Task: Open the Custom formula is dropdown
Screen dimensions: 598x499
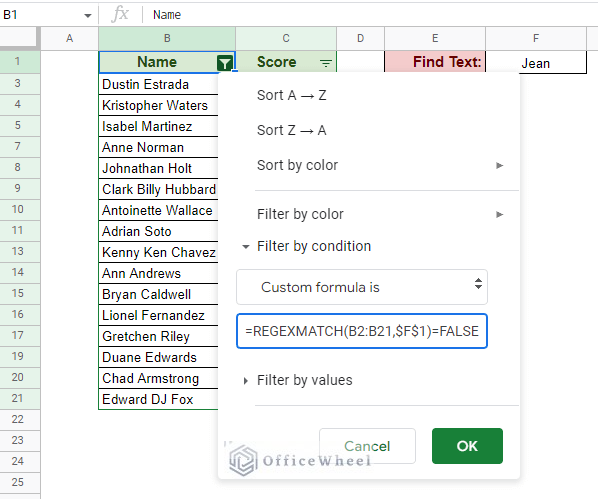Action: [362, 287]
